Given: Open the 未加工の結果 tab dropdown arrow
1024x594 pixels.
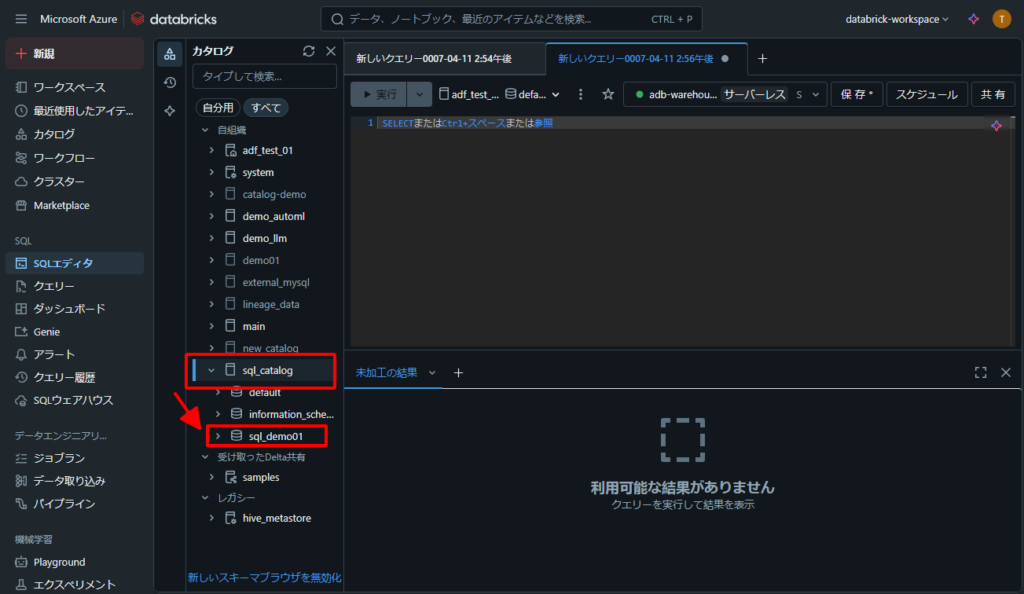Looking at the screenshot, I should (432, 373).
